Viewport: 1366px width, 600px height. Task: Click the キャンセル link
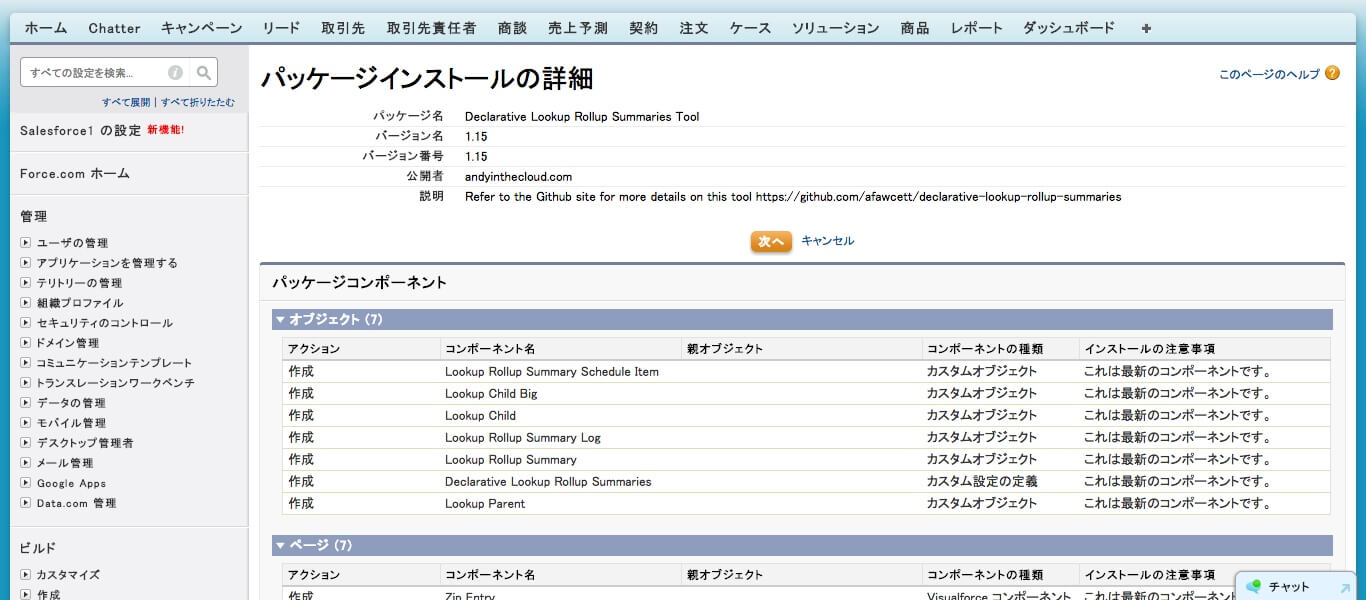pos(827,241)
